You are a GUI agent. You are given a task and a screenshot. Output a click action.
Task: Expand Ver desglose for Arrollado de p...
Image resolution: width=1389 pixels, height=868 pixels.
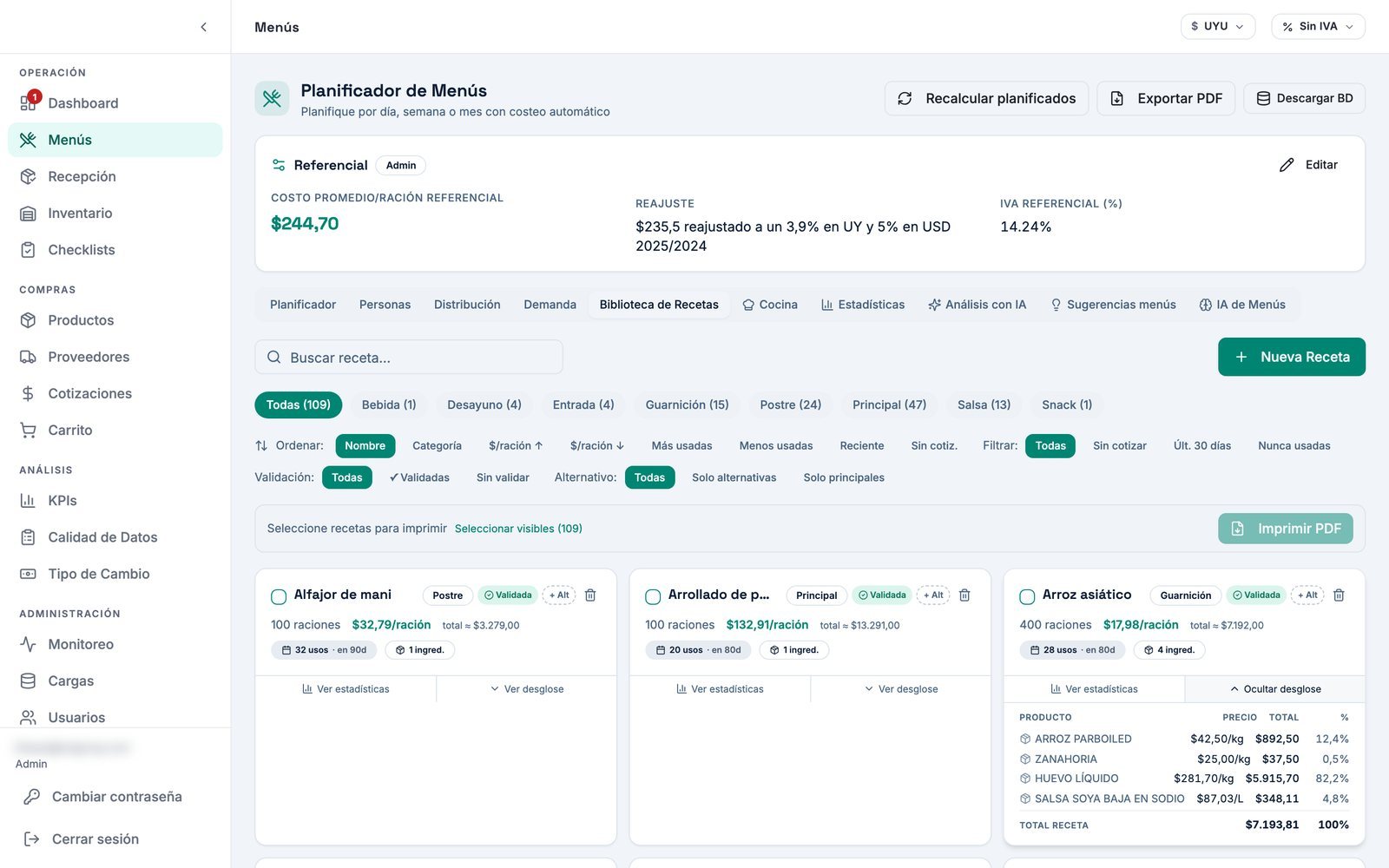[x=901, y=689]
